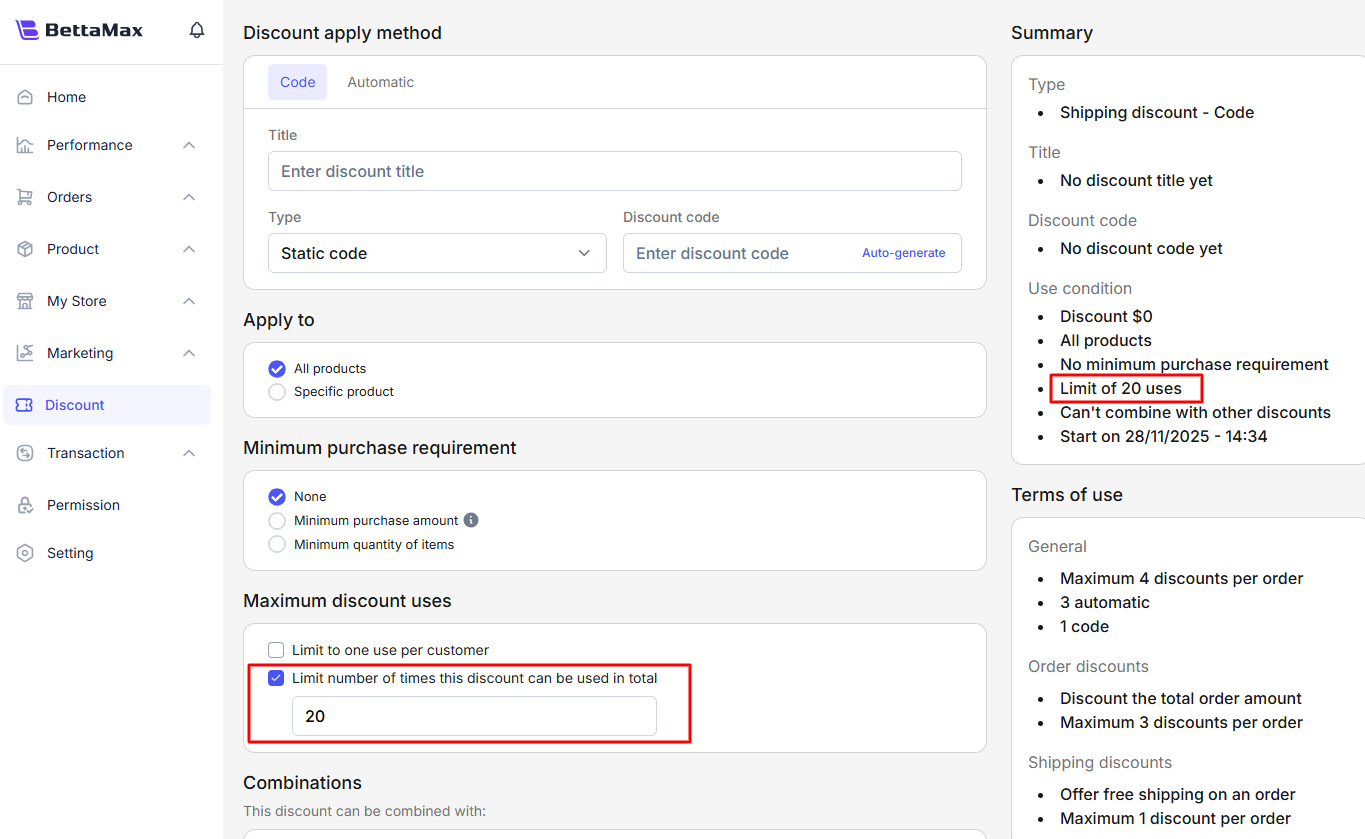Open the Transaction sidebar menu item
This screenshot has height=839, width=1365.
point(86,453)
